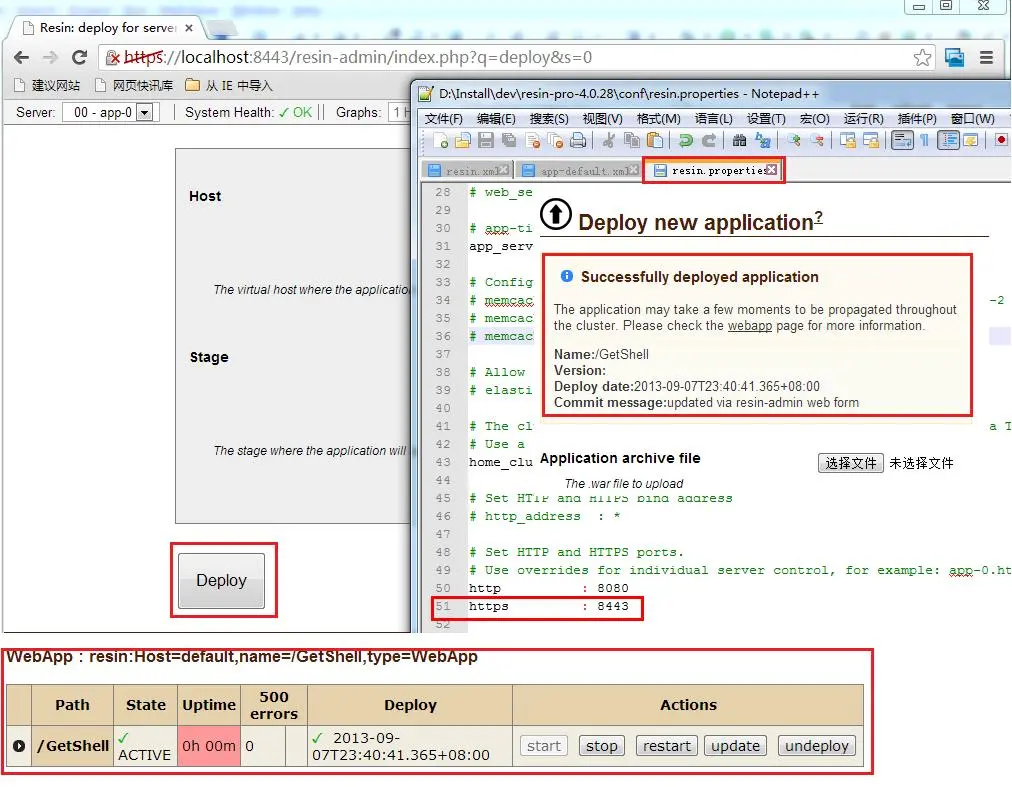
Task: Open the Graphs time range dropdown
Action: [x=398, y=112]
